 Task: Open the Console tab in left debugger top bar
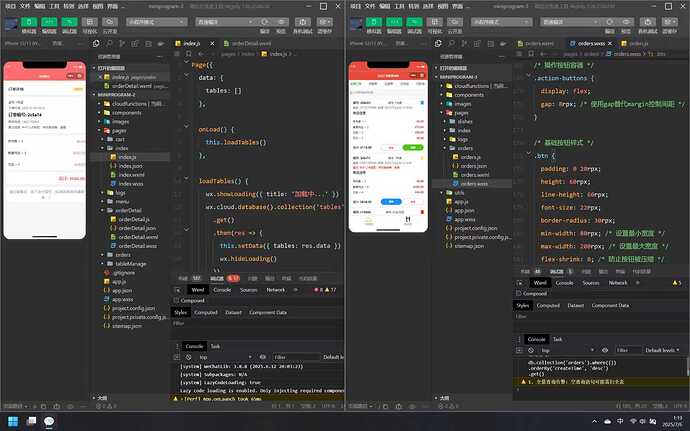(222, 290)
